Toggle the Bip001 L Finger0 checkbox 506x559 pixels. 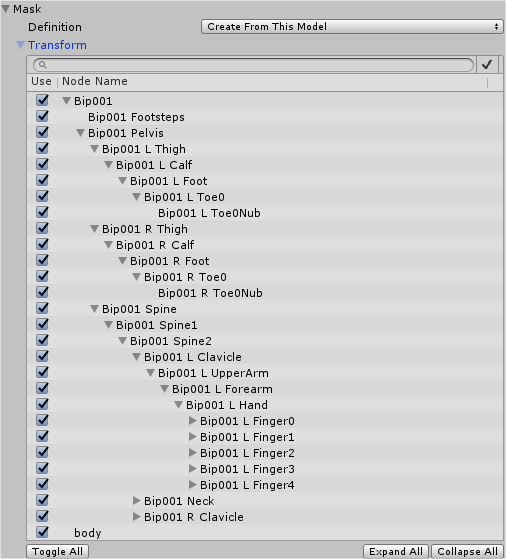coord(42,420)
